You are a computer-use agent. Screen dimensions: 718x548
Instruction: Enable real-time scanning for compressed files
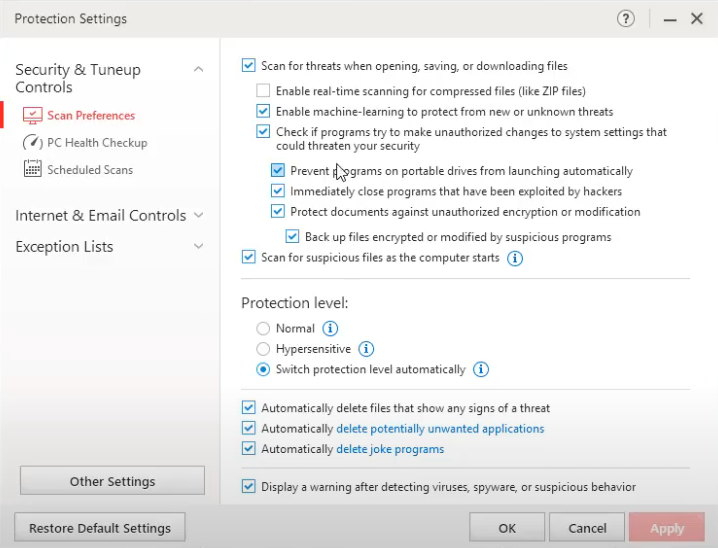[x=263, y=91]
